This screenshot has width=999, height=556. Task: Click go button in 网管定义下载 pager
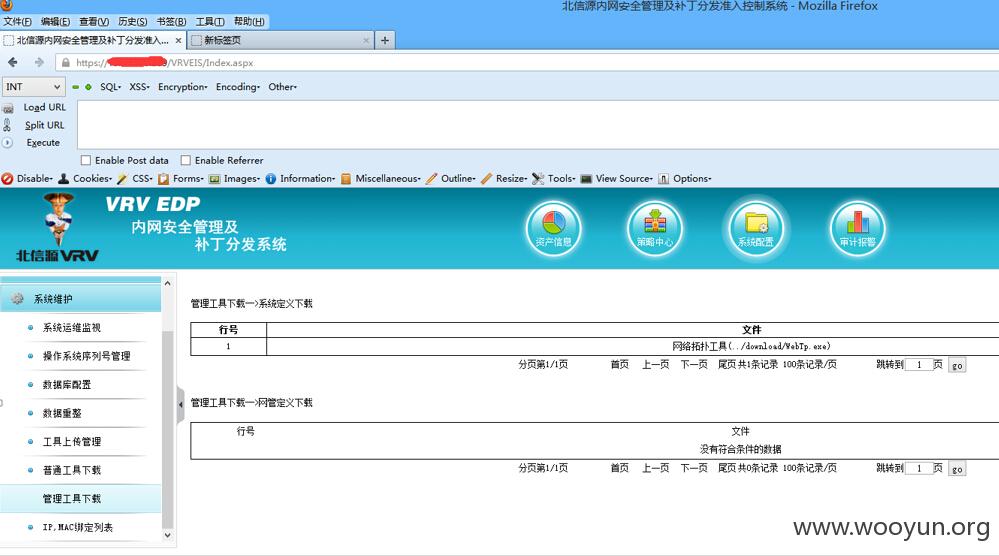[x=957, y=469]
